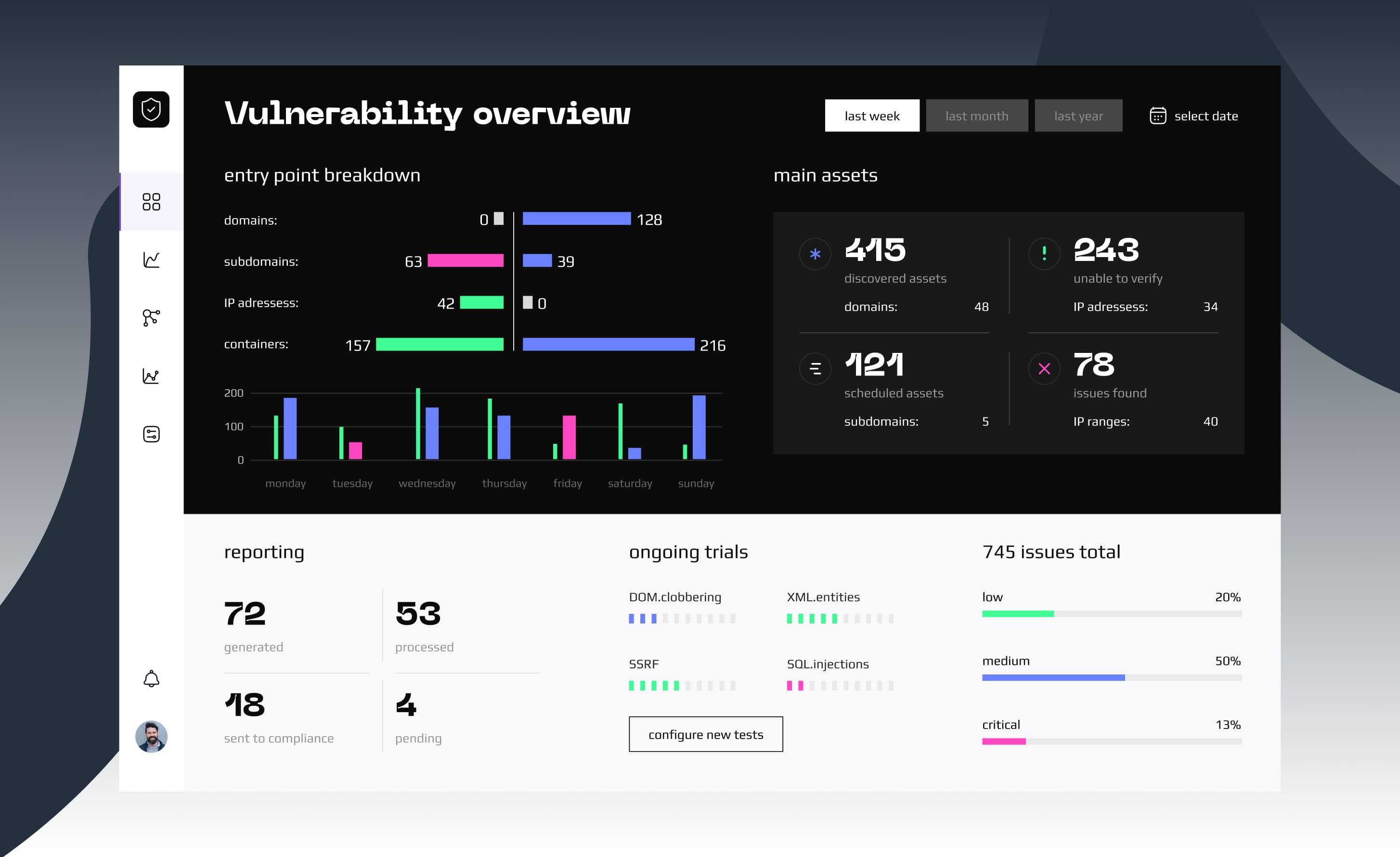1400x857 pixels.
Task: Open the trend graph sidebar icon
Action: tap(151, 376)
